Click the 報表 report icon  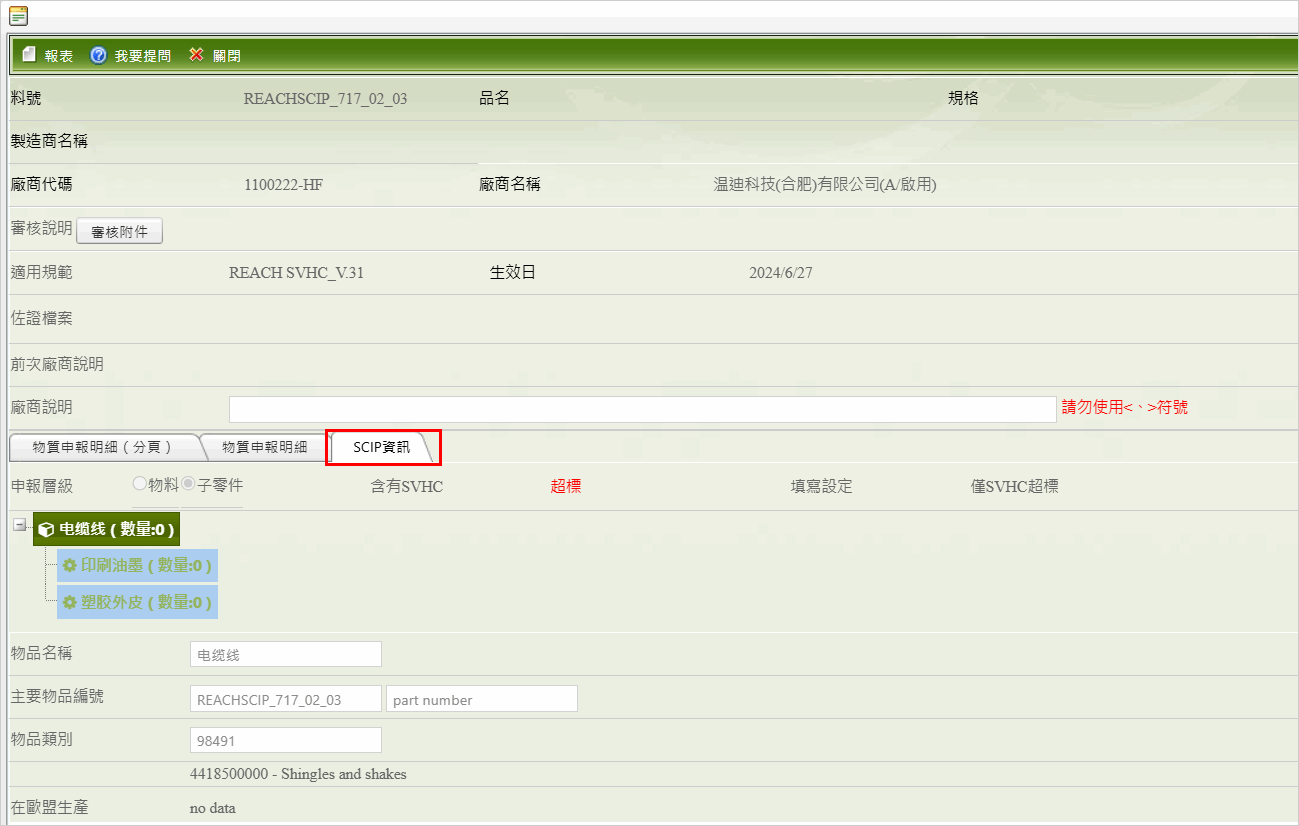[29, 55]
